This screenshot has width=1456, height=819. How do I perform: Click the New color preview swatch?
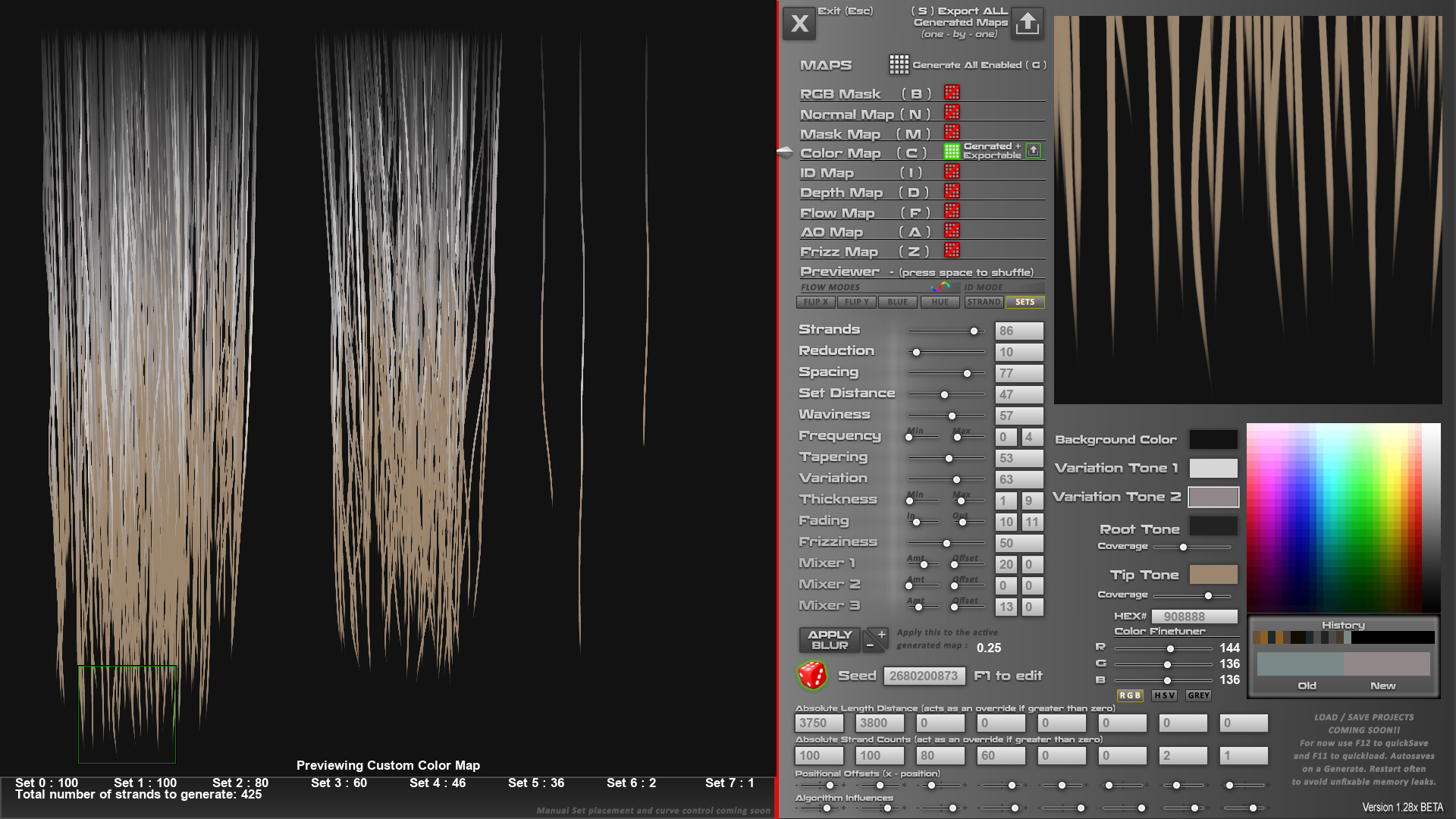(1387, 664)
